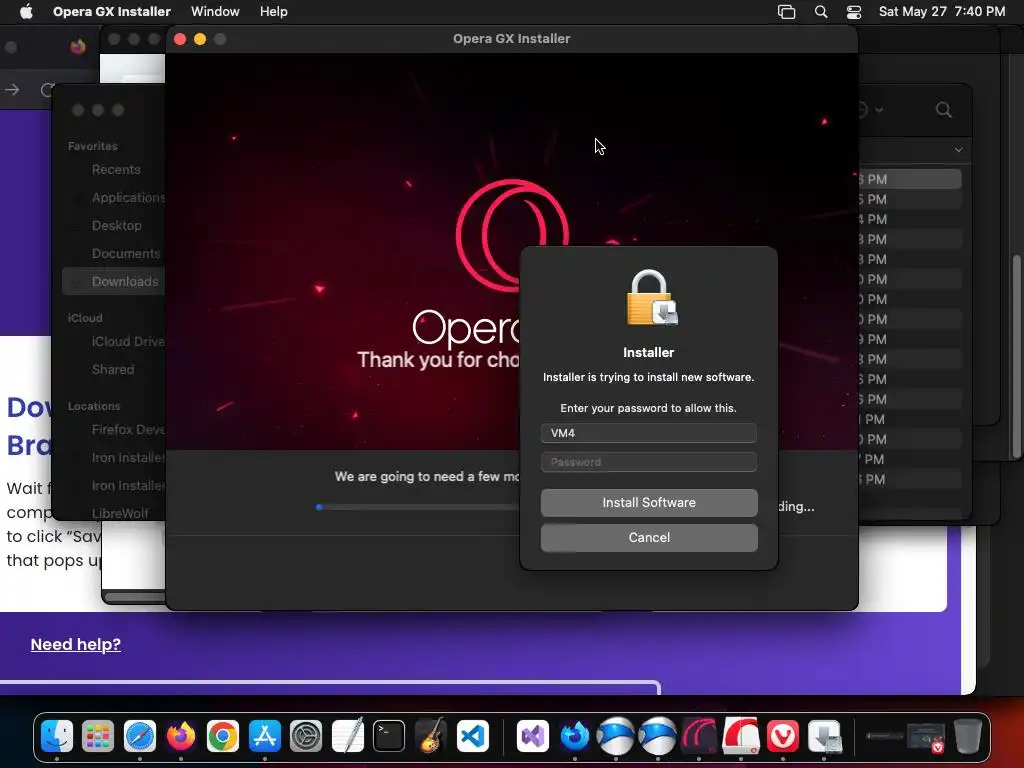Click Firefox tab icon in background browser
Viewport: 1024px width, 768px height.
(x=78, y=47)
